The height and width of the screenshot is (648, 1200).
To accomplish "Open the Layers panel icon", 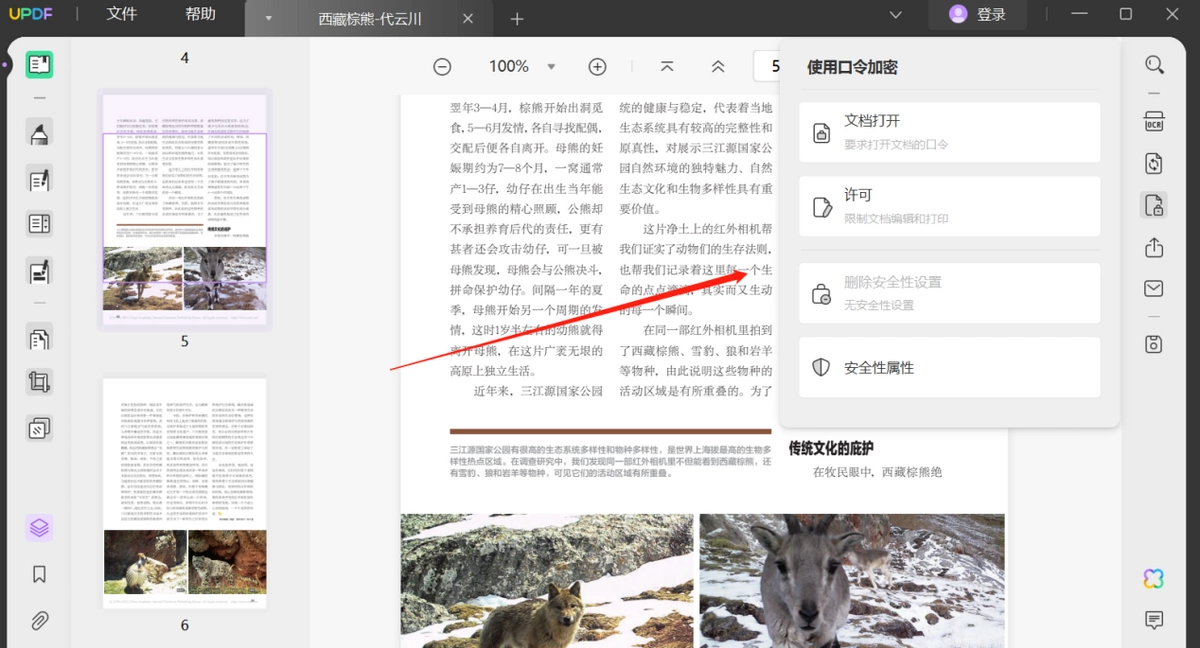I will point(39,527).
